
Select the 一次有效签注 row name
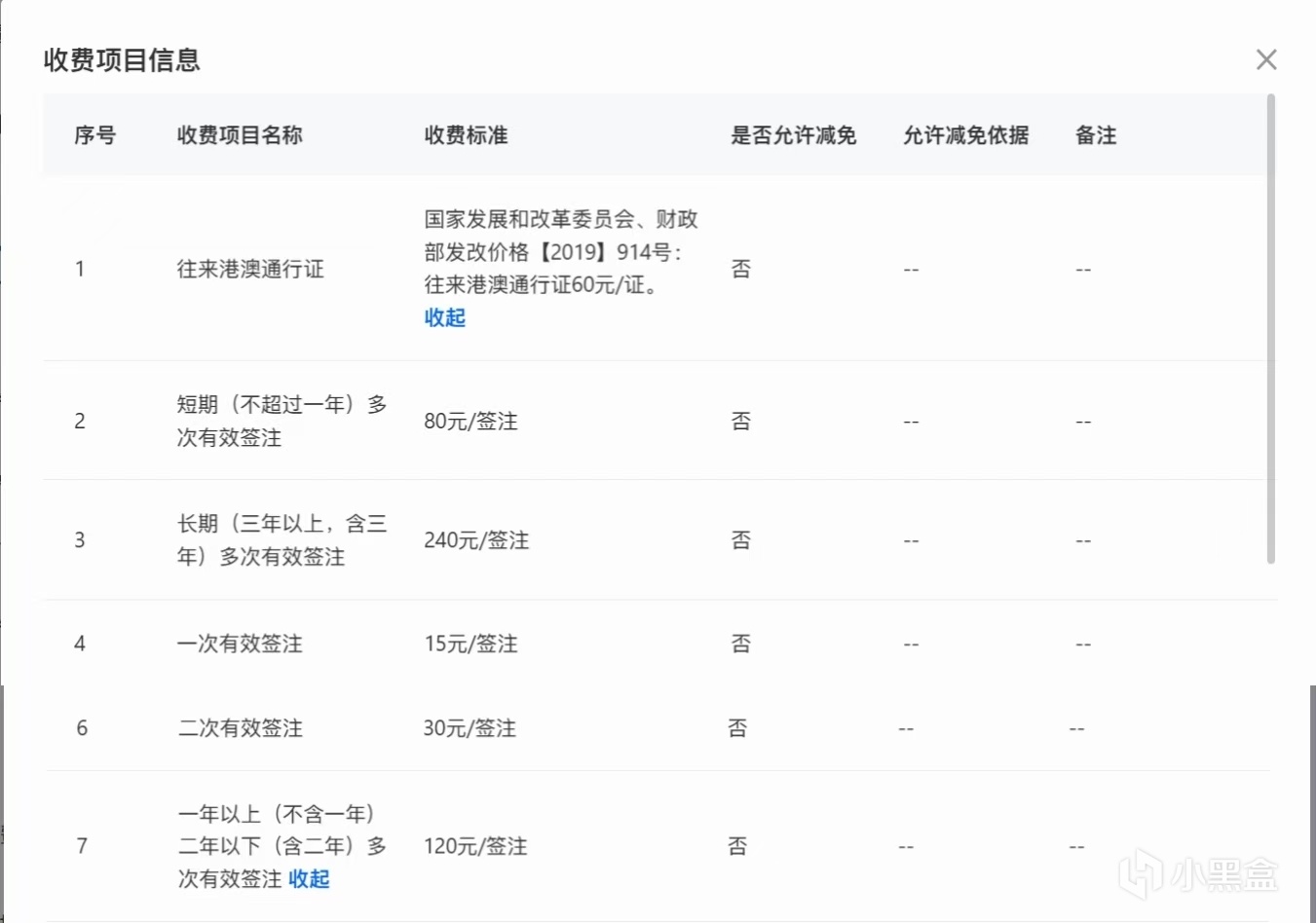(240, 644)
